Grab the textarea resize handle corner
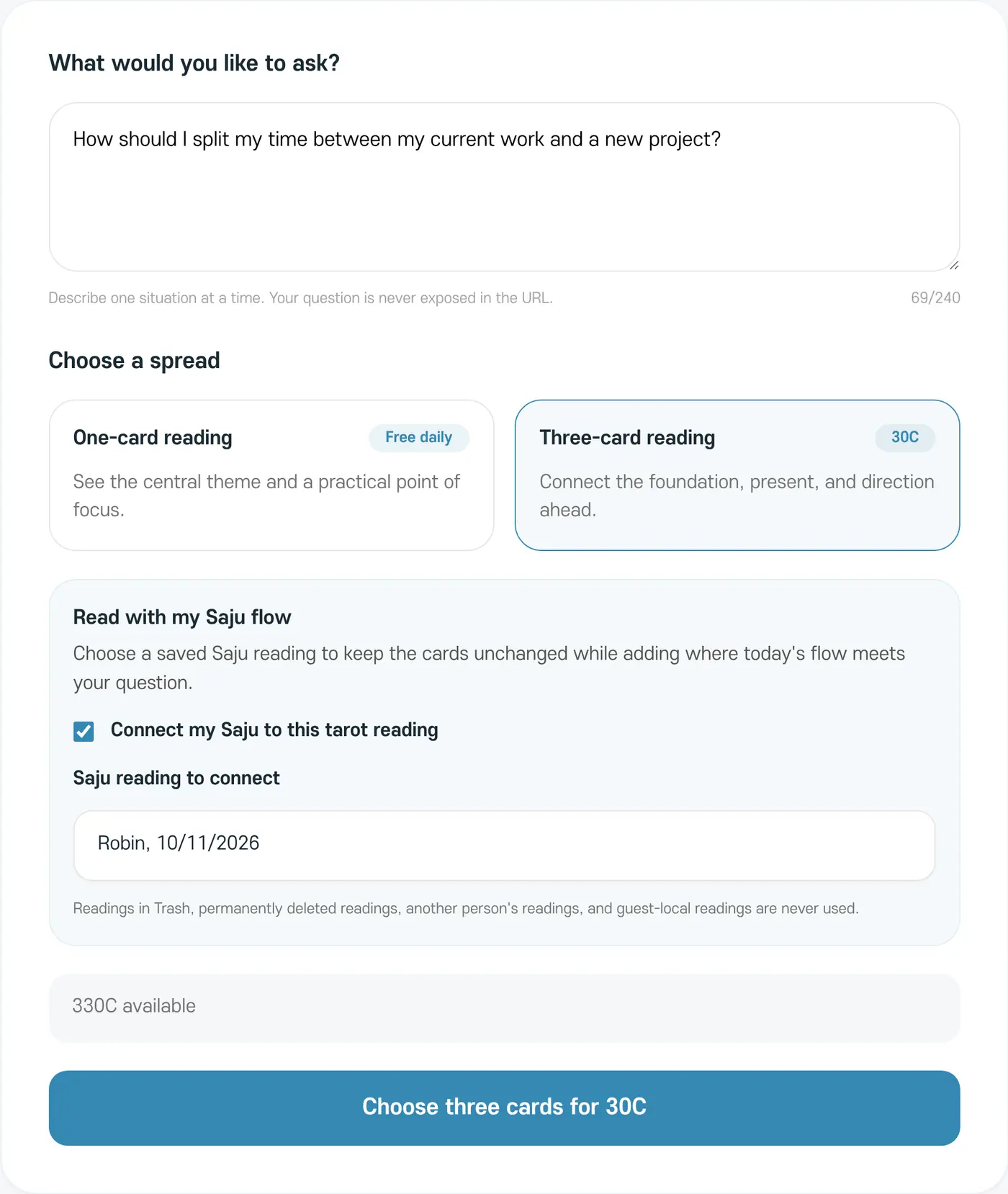 [x=953, y=265]
